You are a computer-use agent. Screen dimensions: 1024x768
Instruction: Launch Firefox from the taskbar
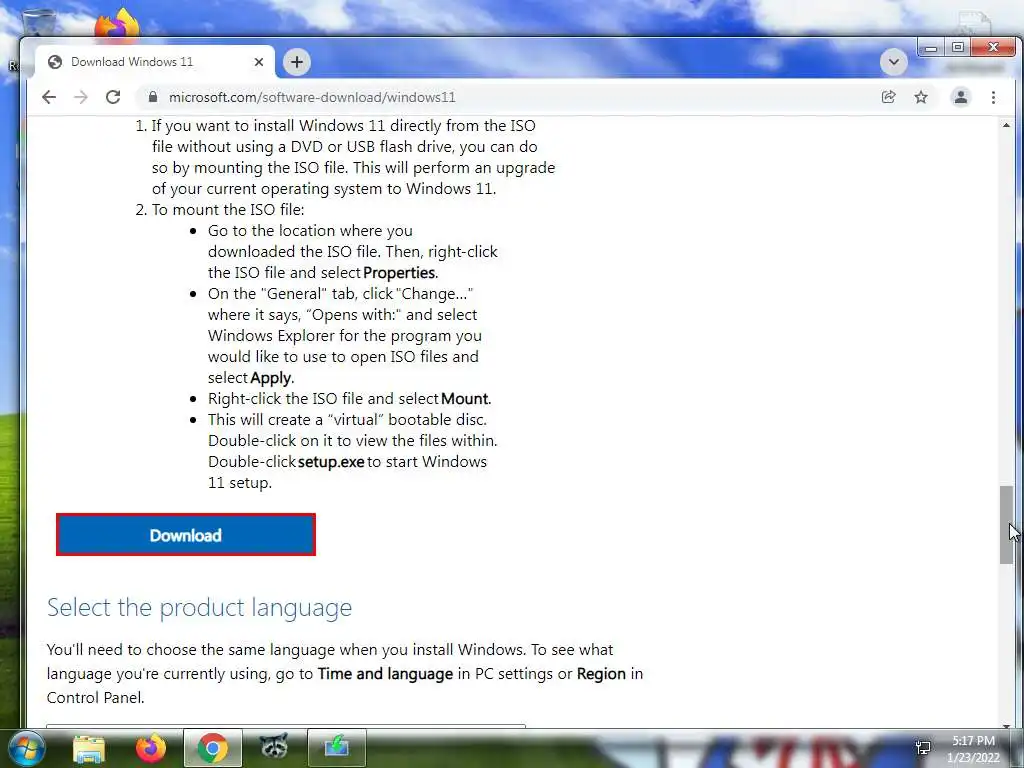[x=151, y=748]
